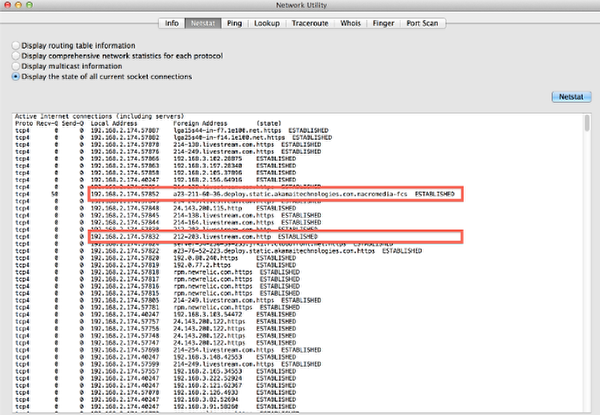Click the yellow minimize window button
600x415 pixels.
tap(18, 5)
